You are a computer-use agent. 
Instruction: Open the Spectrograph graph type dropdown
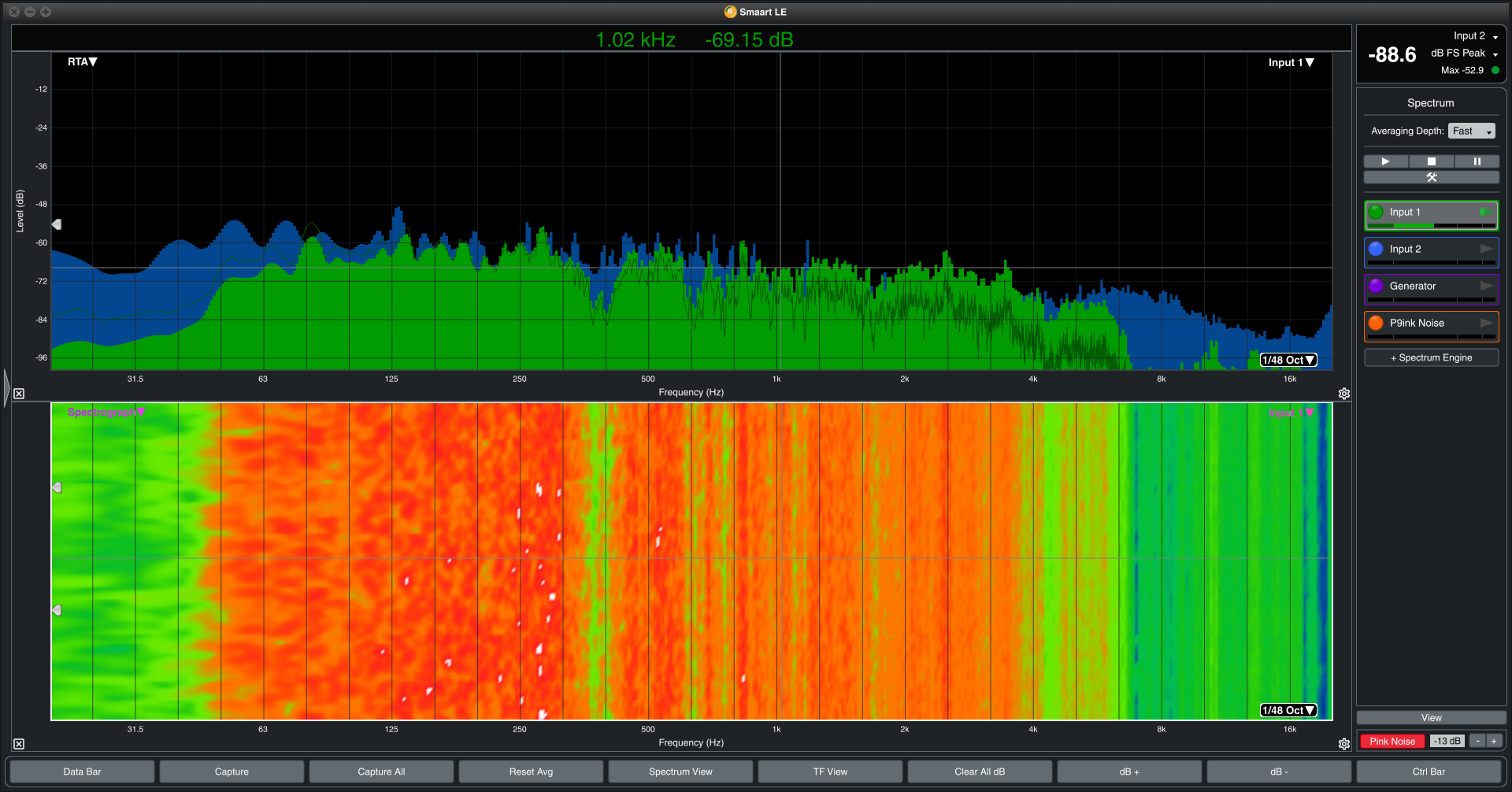(x=106, y=413)
